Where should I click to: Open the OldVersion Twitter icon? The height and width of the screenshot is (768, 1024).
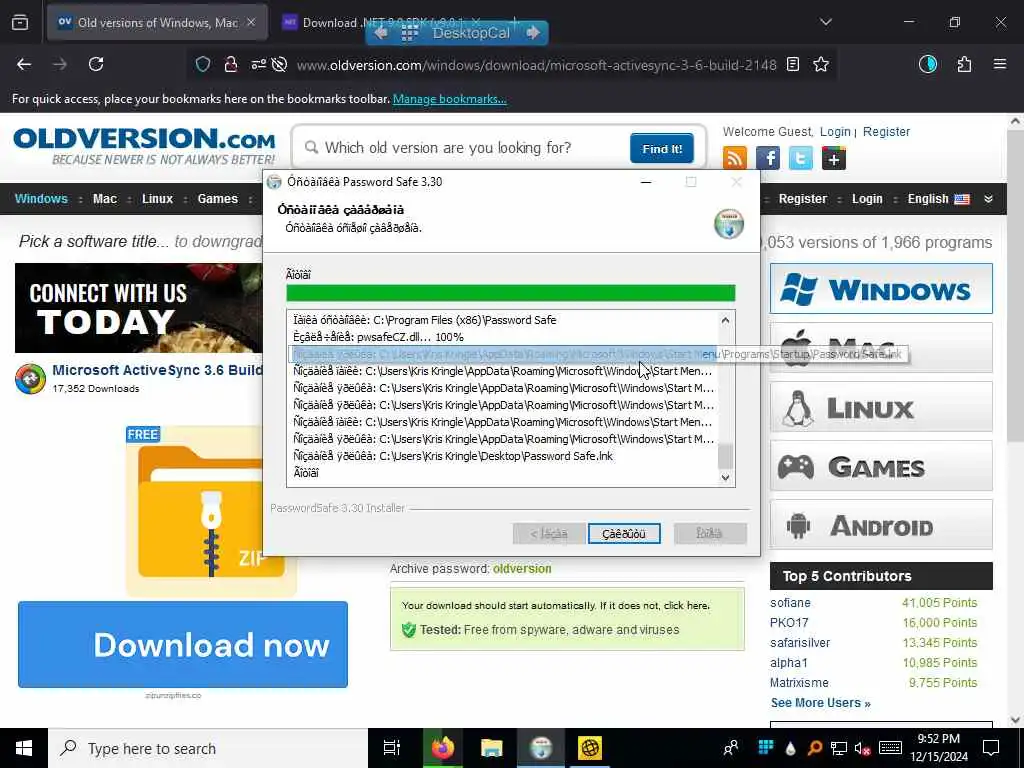(801, 158)
